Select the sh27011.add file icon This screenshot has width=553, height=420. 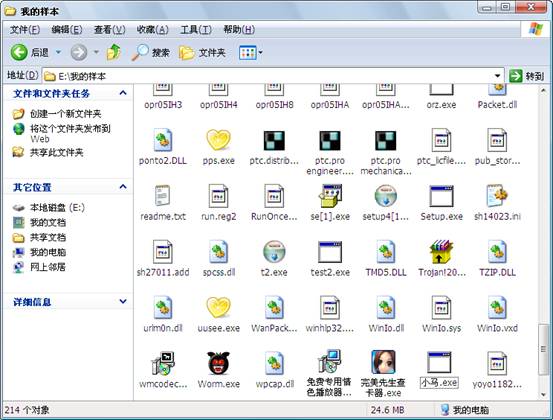click(163, 252)
